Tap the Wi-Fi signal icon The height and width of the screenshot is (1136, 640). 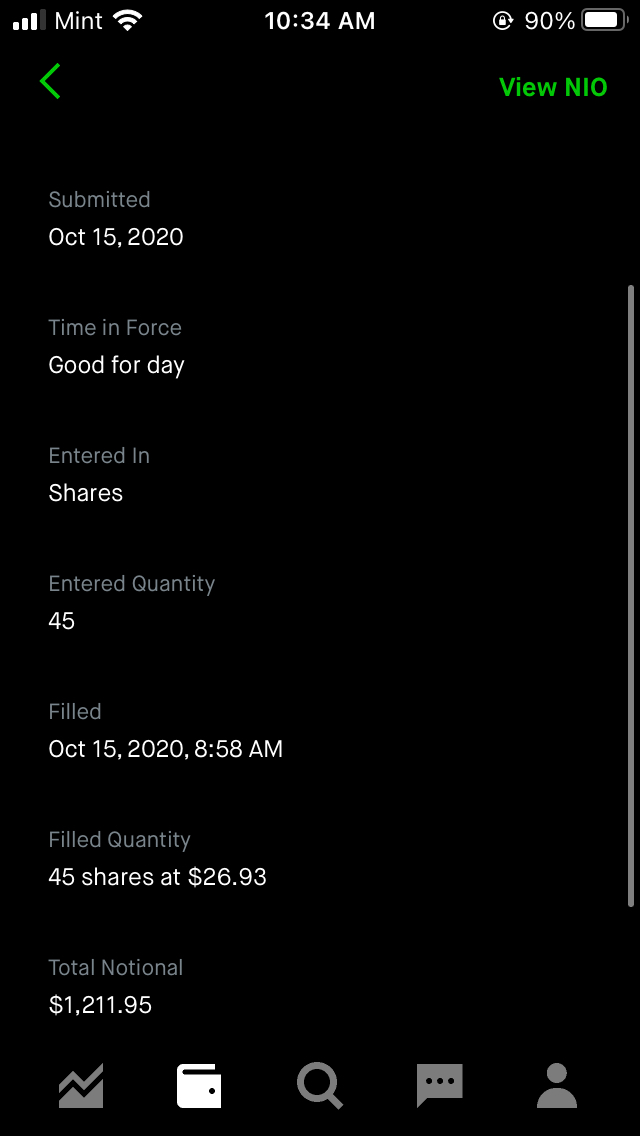128,20
